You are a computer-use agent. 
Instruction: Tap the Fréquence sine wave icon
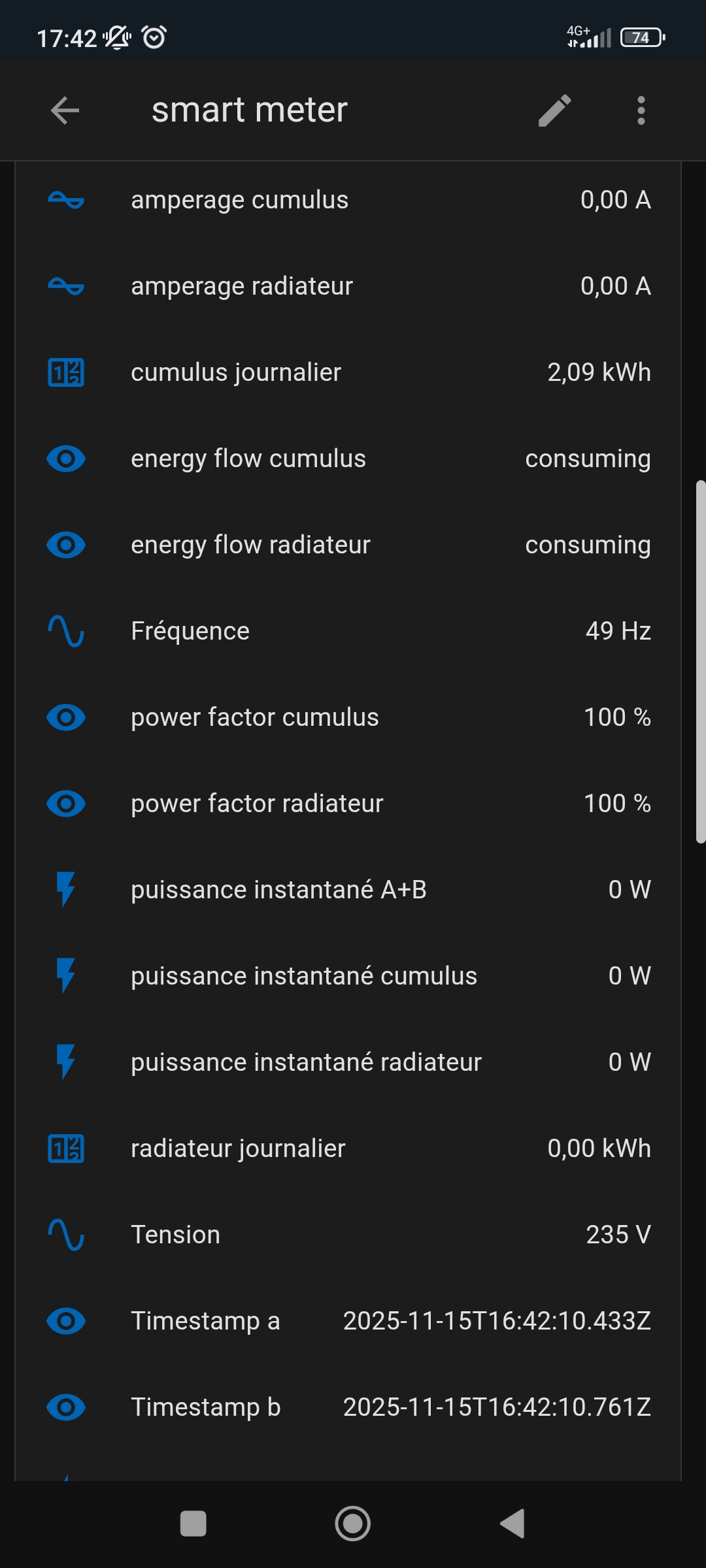coord(66,631)
